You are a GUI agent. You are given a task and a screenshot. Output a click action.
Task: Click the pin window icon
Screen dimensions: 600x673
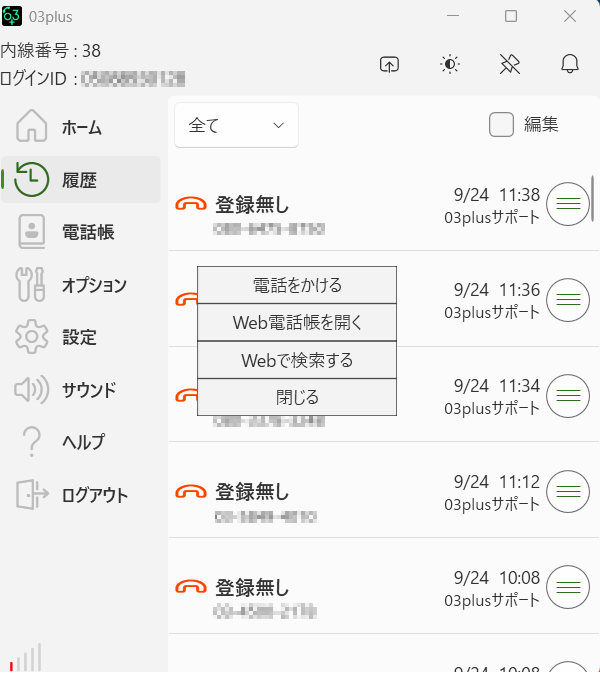click(x=510, y=64)
